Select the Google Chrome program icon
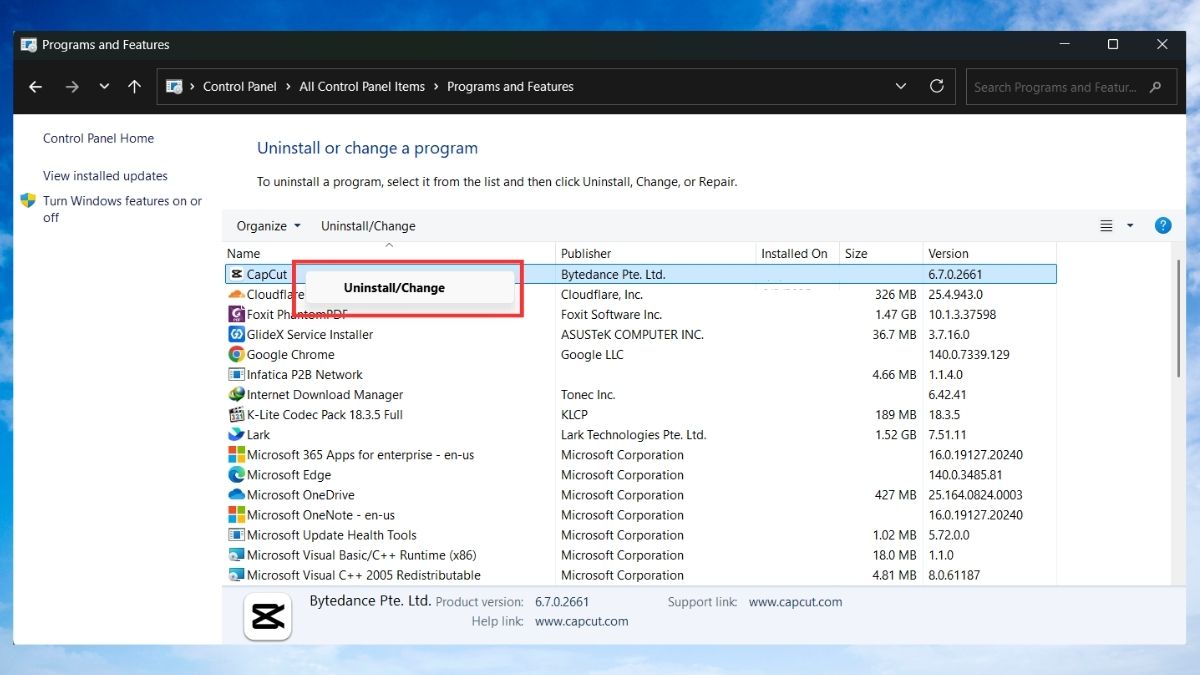 pyautogui.click(x=236, y=355)
